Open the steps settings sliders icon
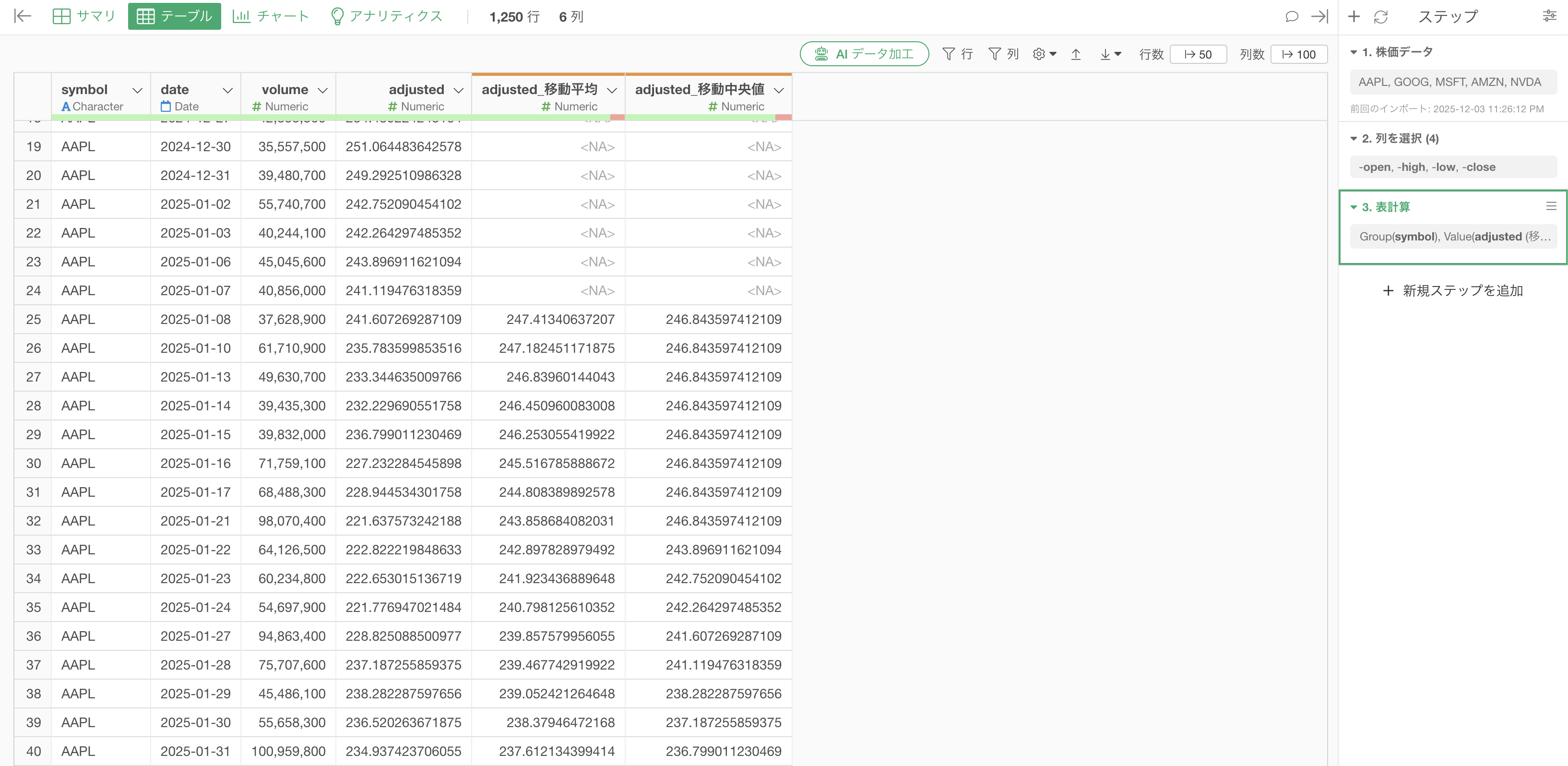This screenshot has width=1568, height=766. click(1549, 16)
